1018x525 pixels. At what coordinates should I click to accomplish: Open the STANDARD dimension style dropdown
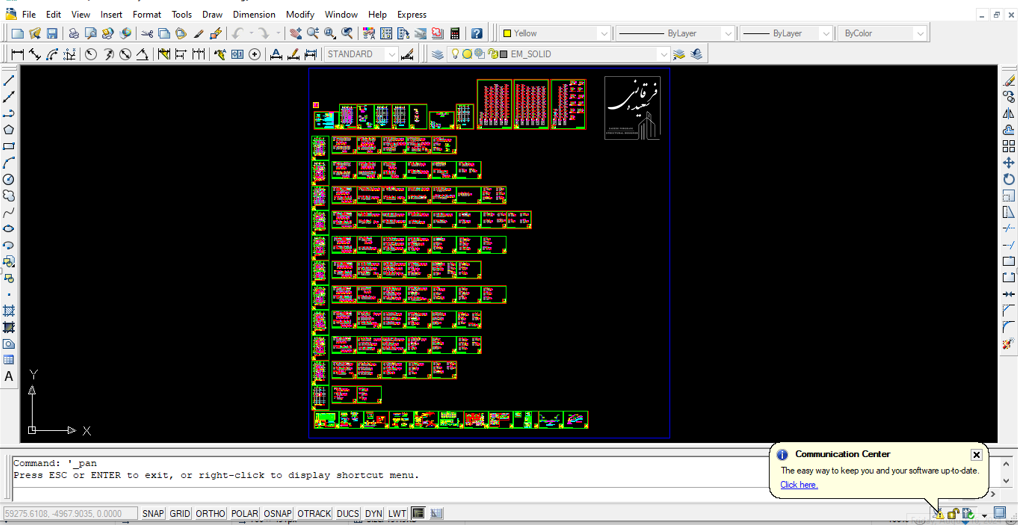391,54
